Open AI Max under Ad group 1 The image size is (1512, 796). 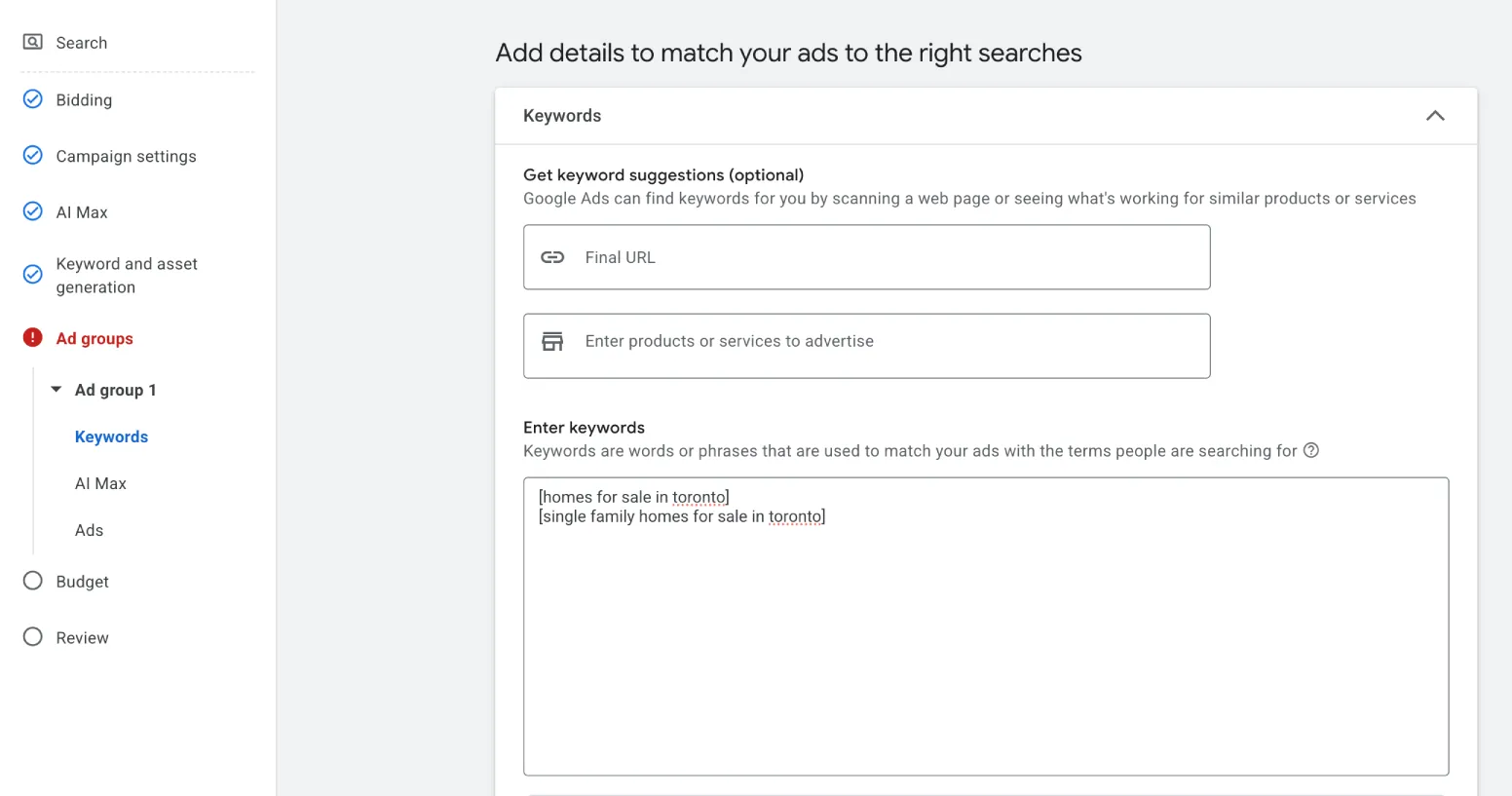click(x=100, y=483)
